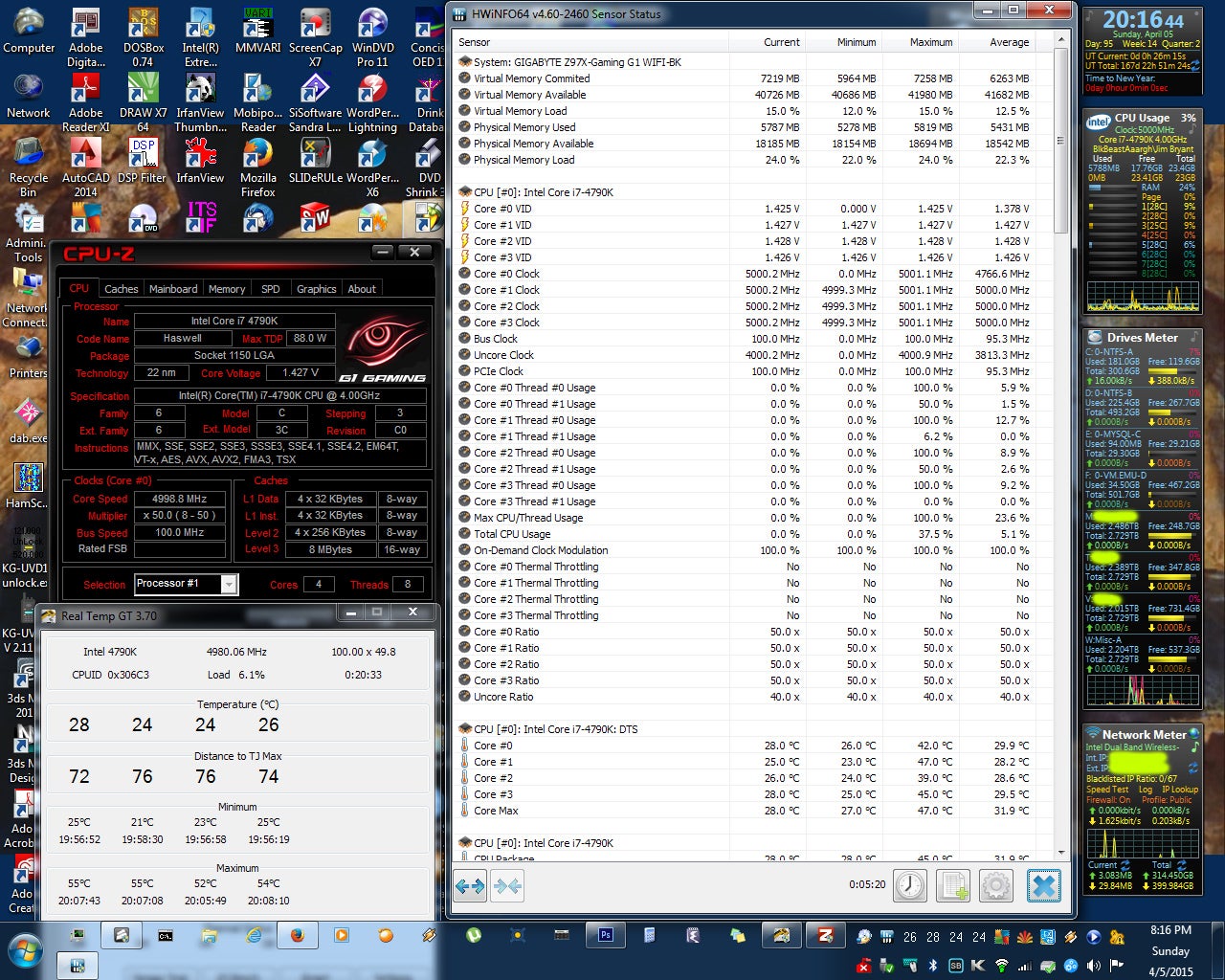Click the Bluetooth tray icon
1225x980 pixels.
pyautogui.click(x=933, y=966)
